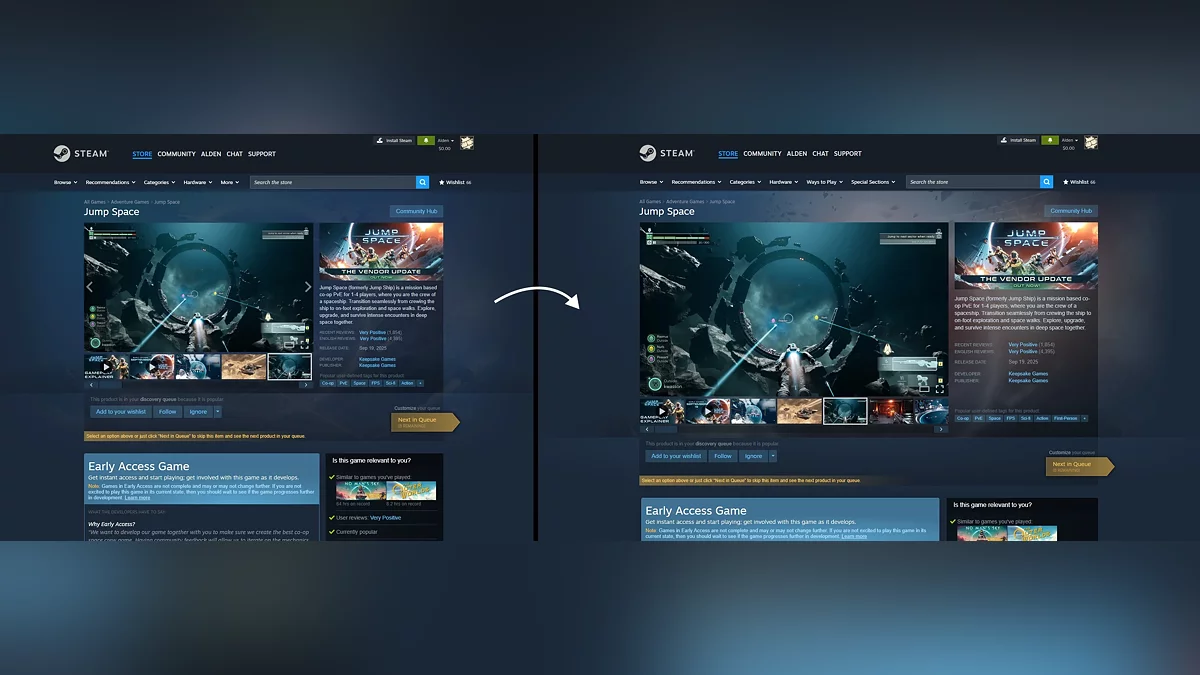Select the SUPPORT tab in the right Steam page
Image resolution: width=1200 pixels, height=675 pixels.
848,154
